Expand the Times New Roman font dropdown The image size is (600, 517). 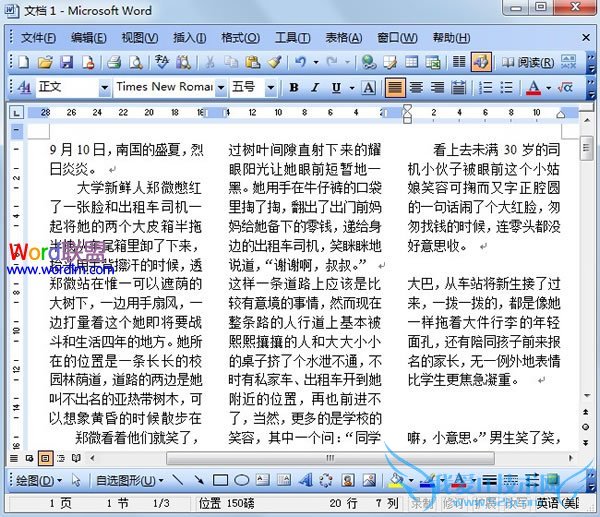pyautogui.click(x=221, y=88)
